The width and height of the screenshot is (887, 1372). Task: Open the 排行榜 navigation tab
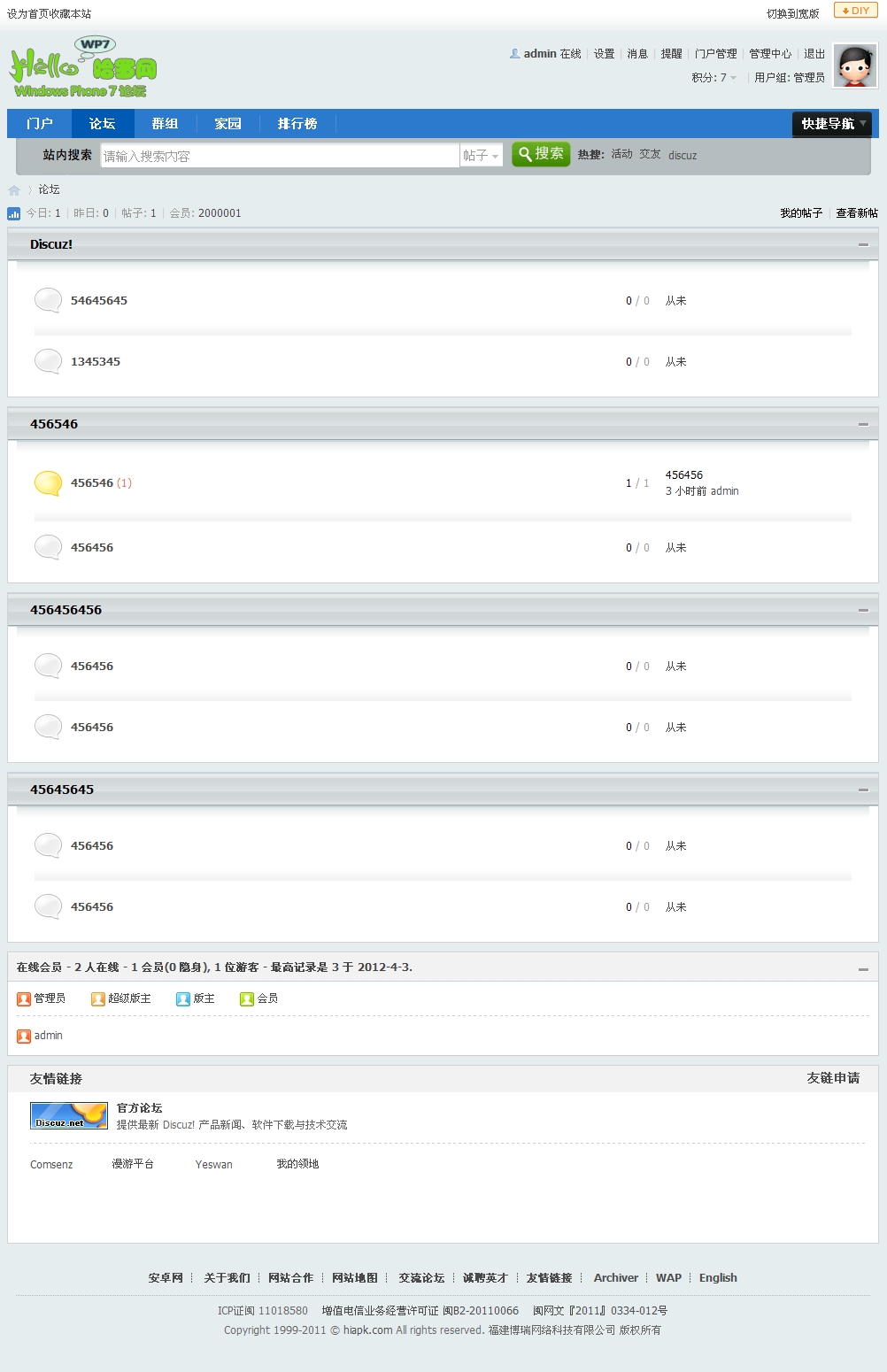[297, 124]
